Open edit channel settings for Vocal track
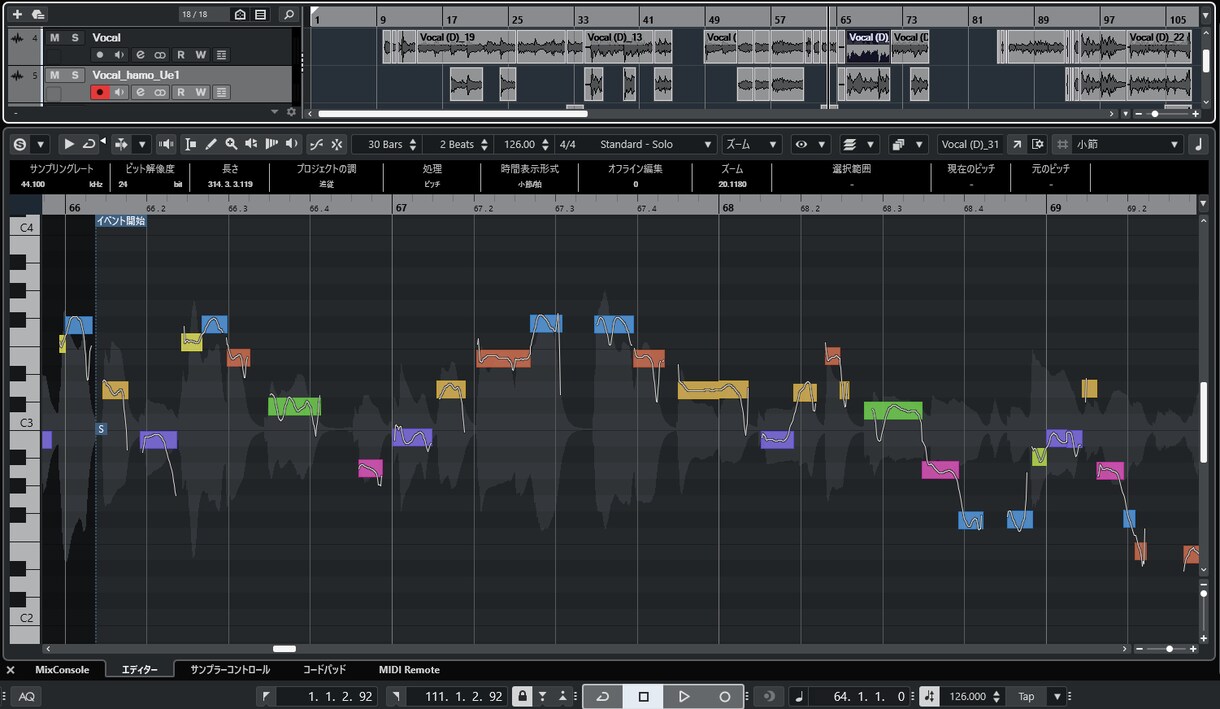The image size is (1220, 709). coord(140,54)
